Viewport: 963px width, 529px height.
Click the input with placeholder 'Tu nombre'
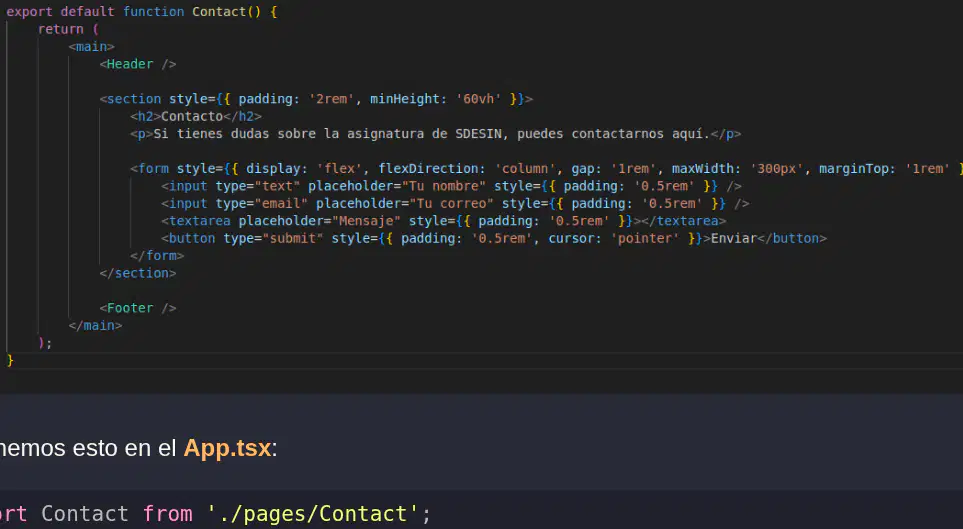(451, 186)
